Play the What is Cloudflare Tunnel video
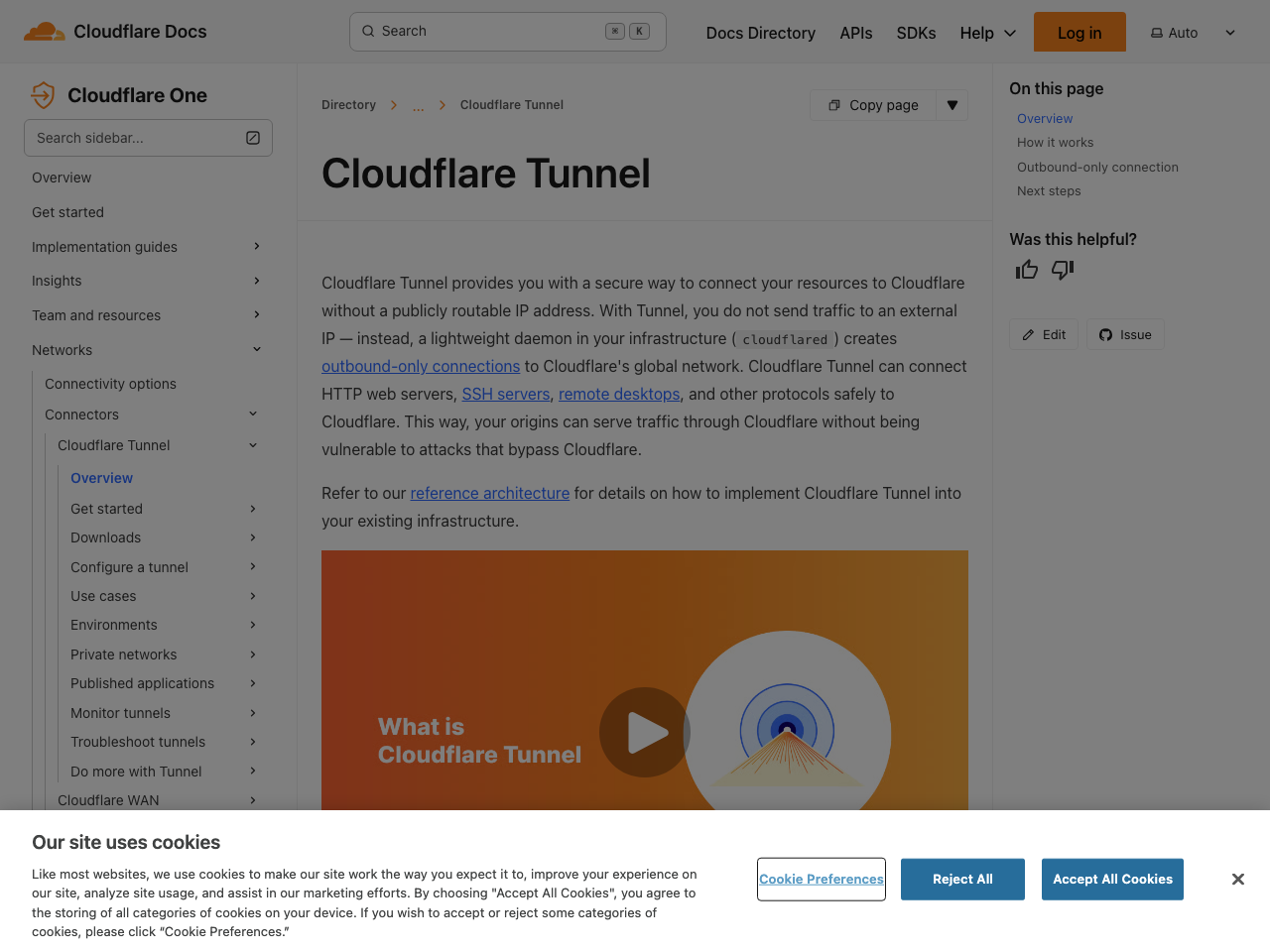This screenshot has width=1270, height=952. point(644,732)
